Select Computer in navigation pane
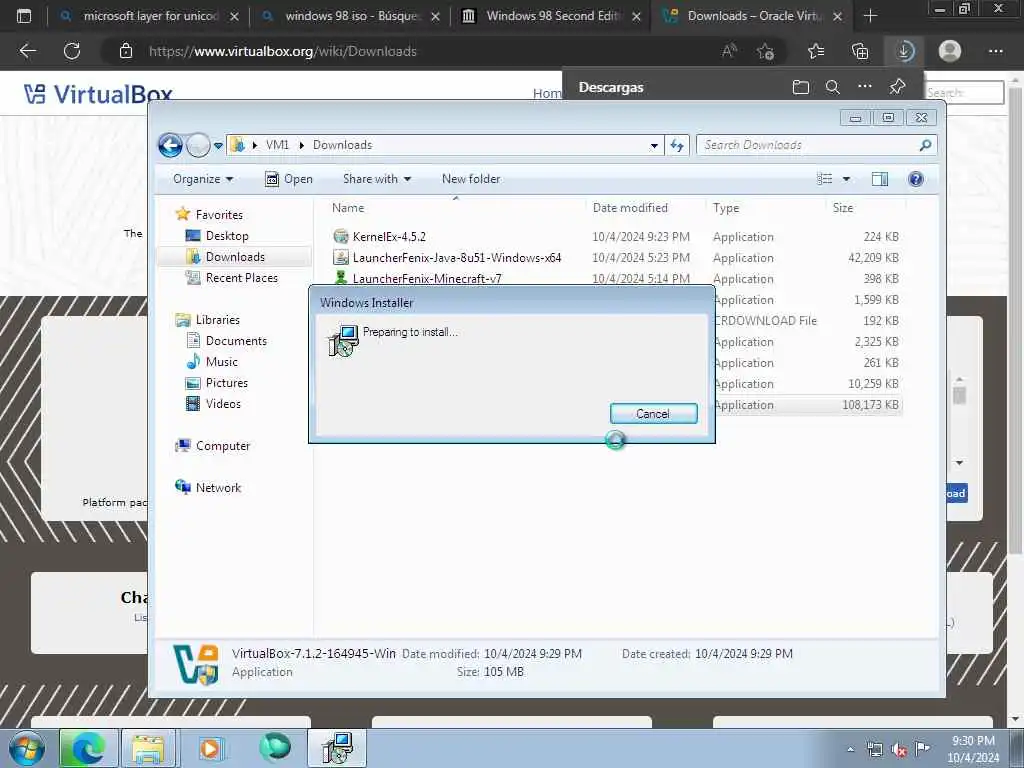Image resolution: width=1024 pixels, height=768 pixels. tap(223, 445)
